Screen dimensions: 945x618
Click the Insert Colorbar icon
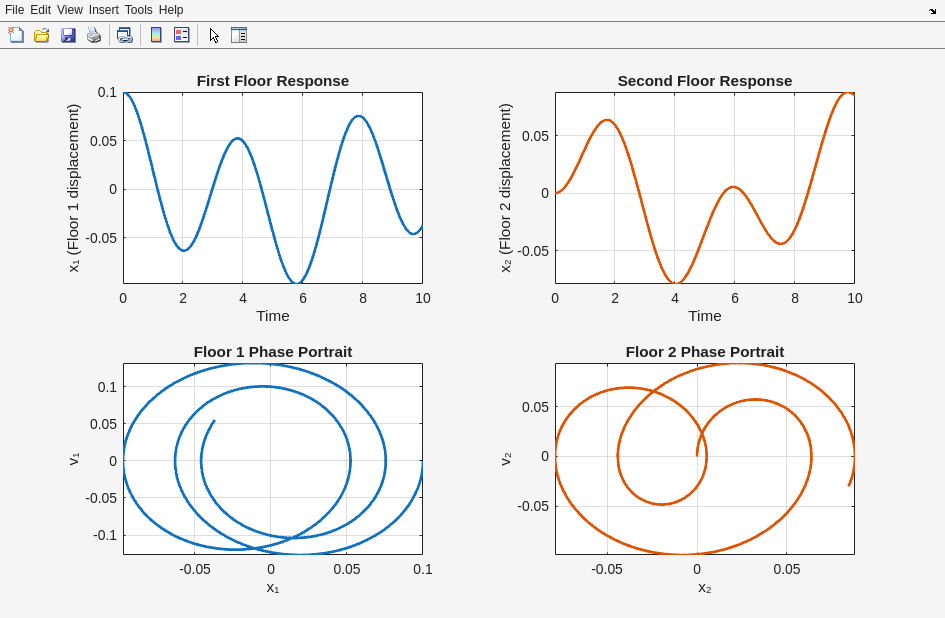click(x=156, y=35)
